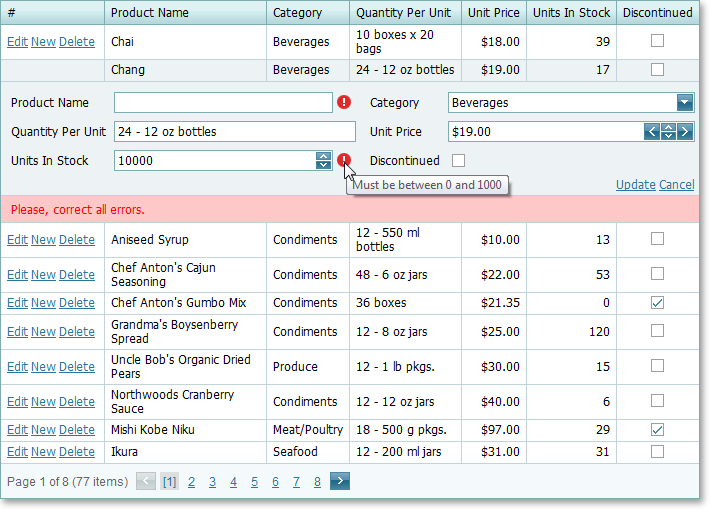Go to page 5 in pager

click(x=254, y=482)
